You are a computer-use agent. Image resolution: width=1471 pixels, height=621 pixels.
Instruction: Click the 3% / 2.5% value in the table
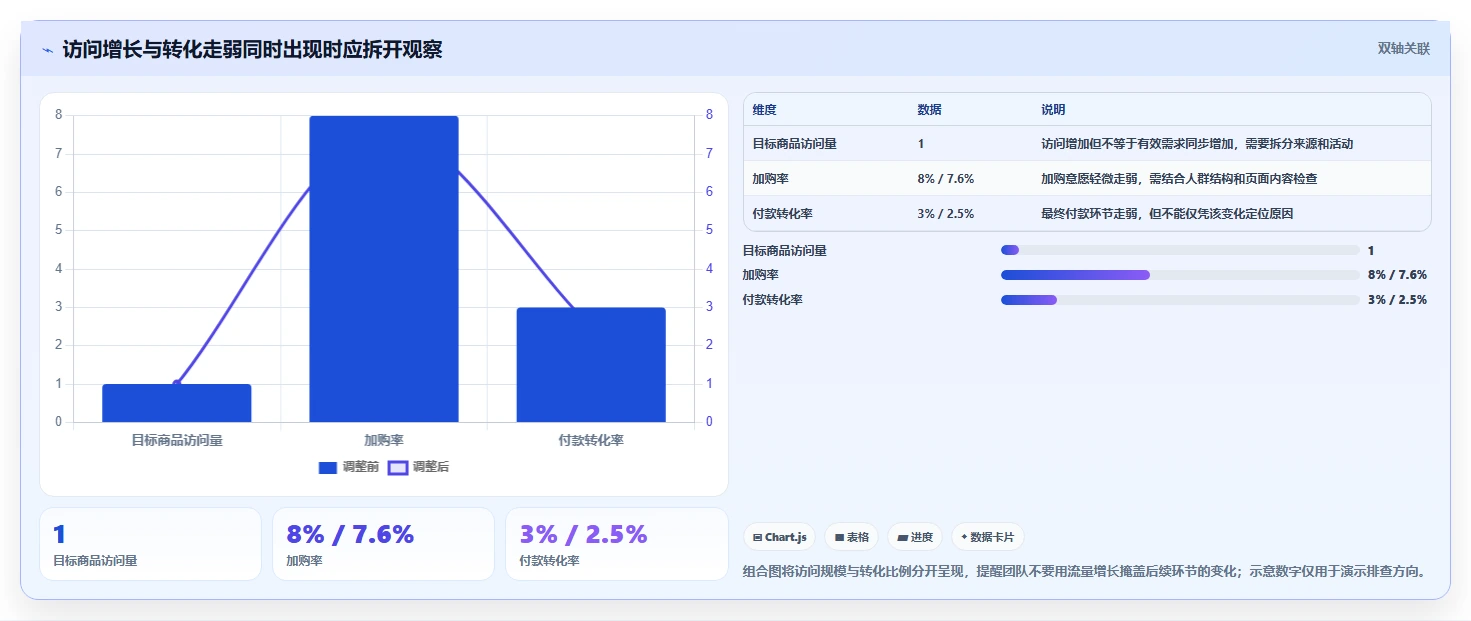945,214
